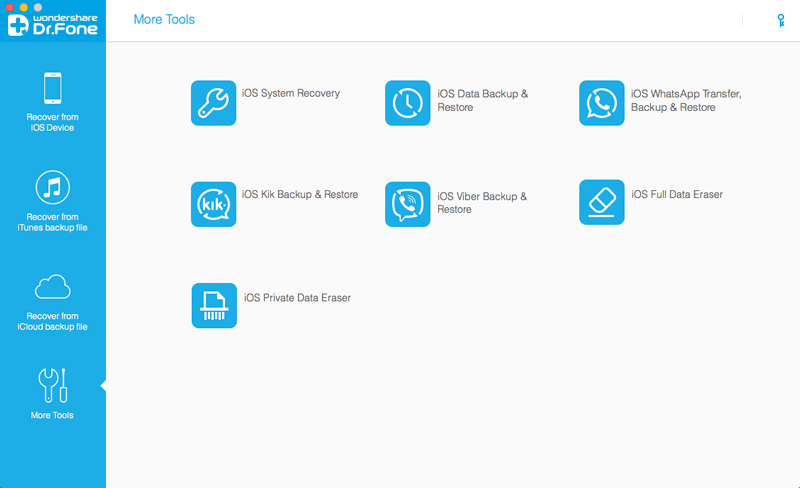The image size is (800, 488).
Task: Click the key registration icon in header
Action: coord(781,20)
